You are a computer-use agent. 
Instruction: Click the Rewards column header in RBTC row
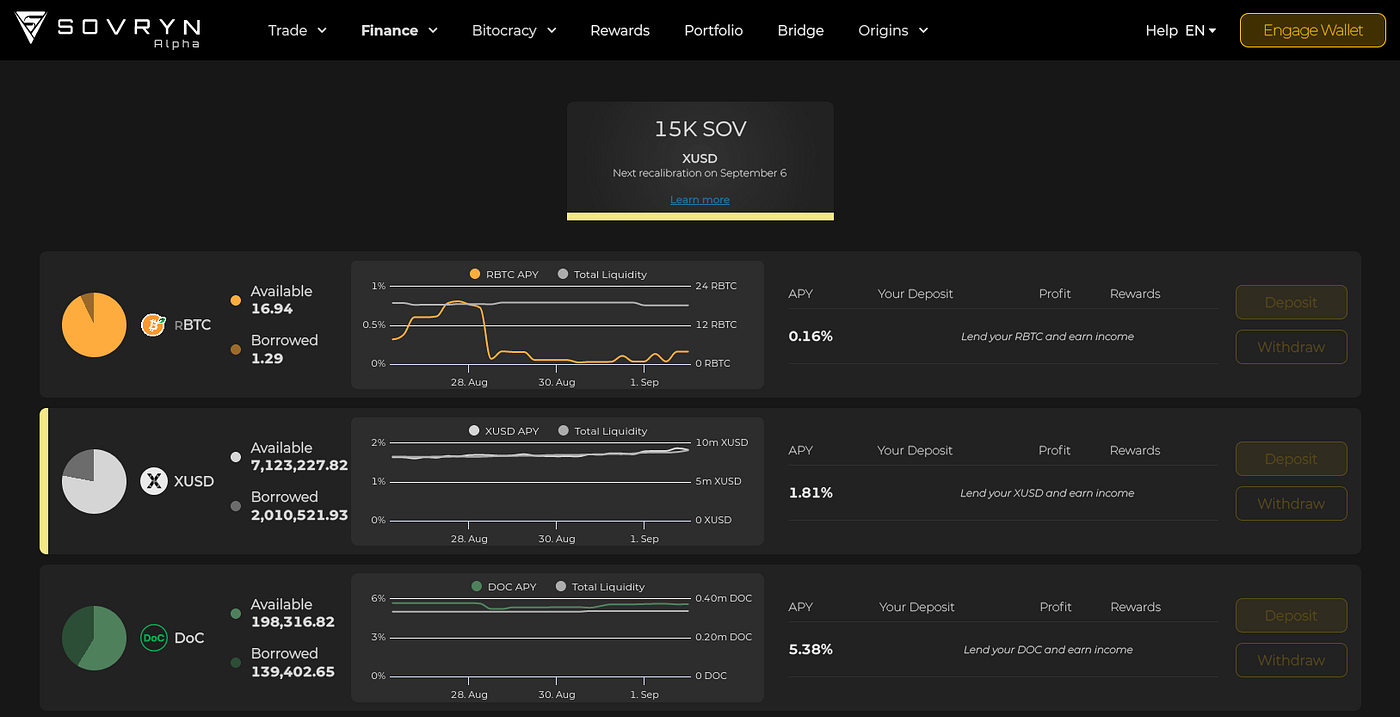(1135, 294)
